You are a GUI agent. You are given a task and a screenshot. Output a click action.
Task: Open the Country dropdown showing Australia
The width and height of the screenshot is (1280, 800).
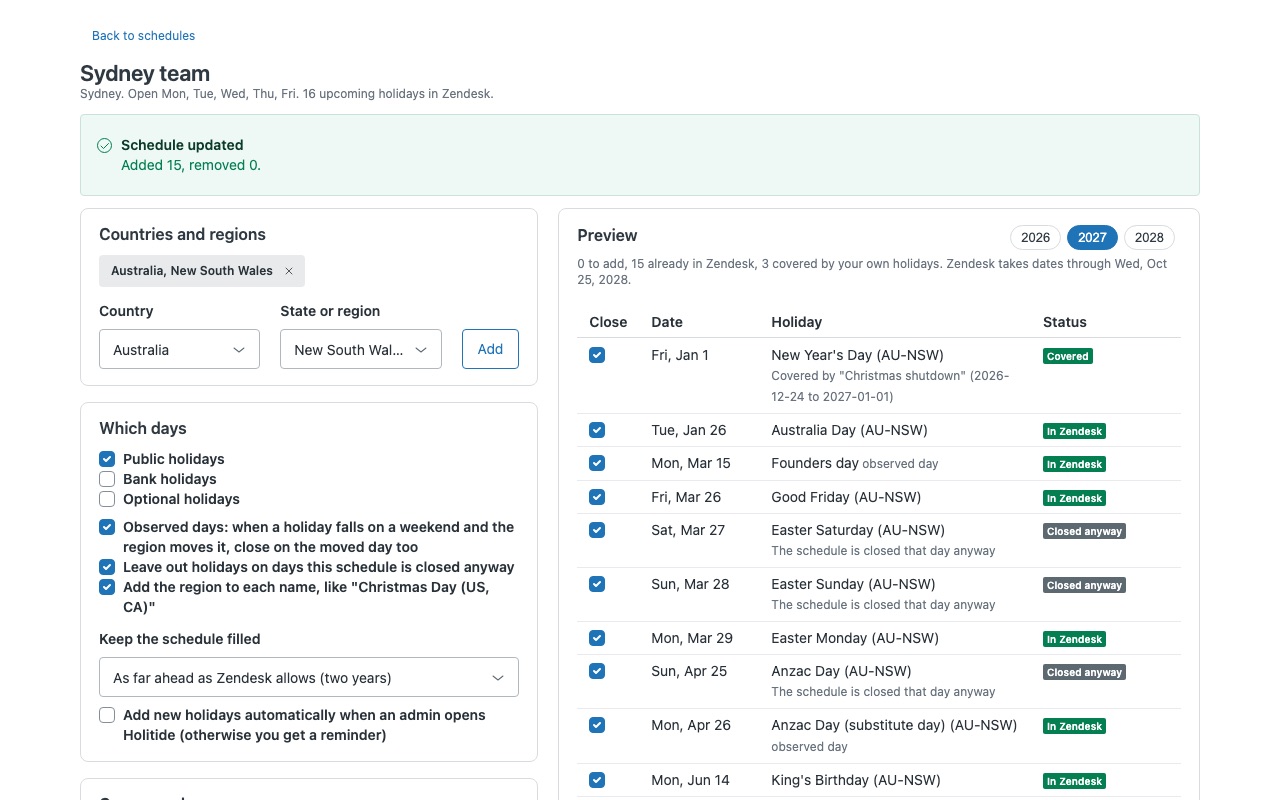tap(179, 349)
